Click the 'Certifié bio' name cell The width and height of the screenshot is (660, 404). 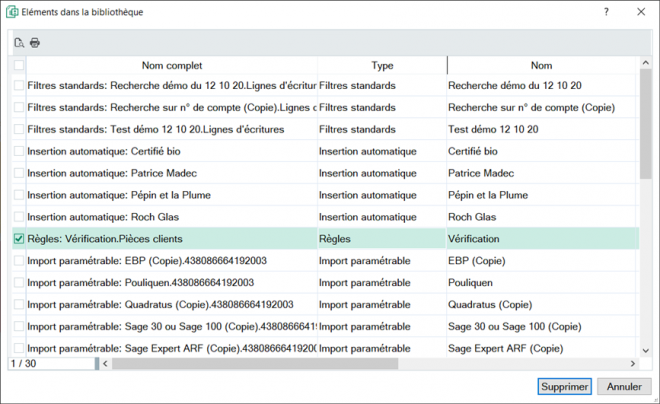pos(543,151)
